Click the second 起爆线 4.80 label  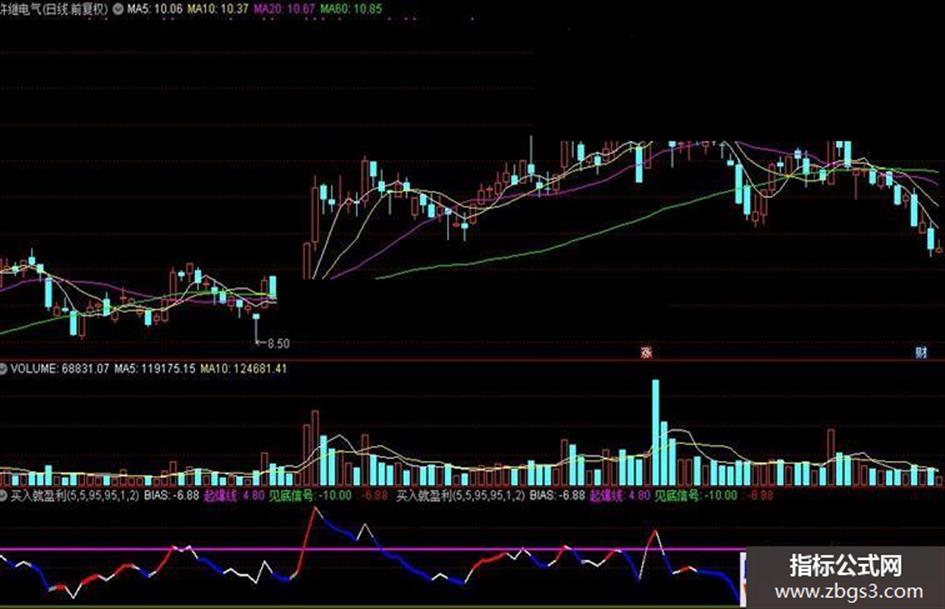tap(620, 495)
